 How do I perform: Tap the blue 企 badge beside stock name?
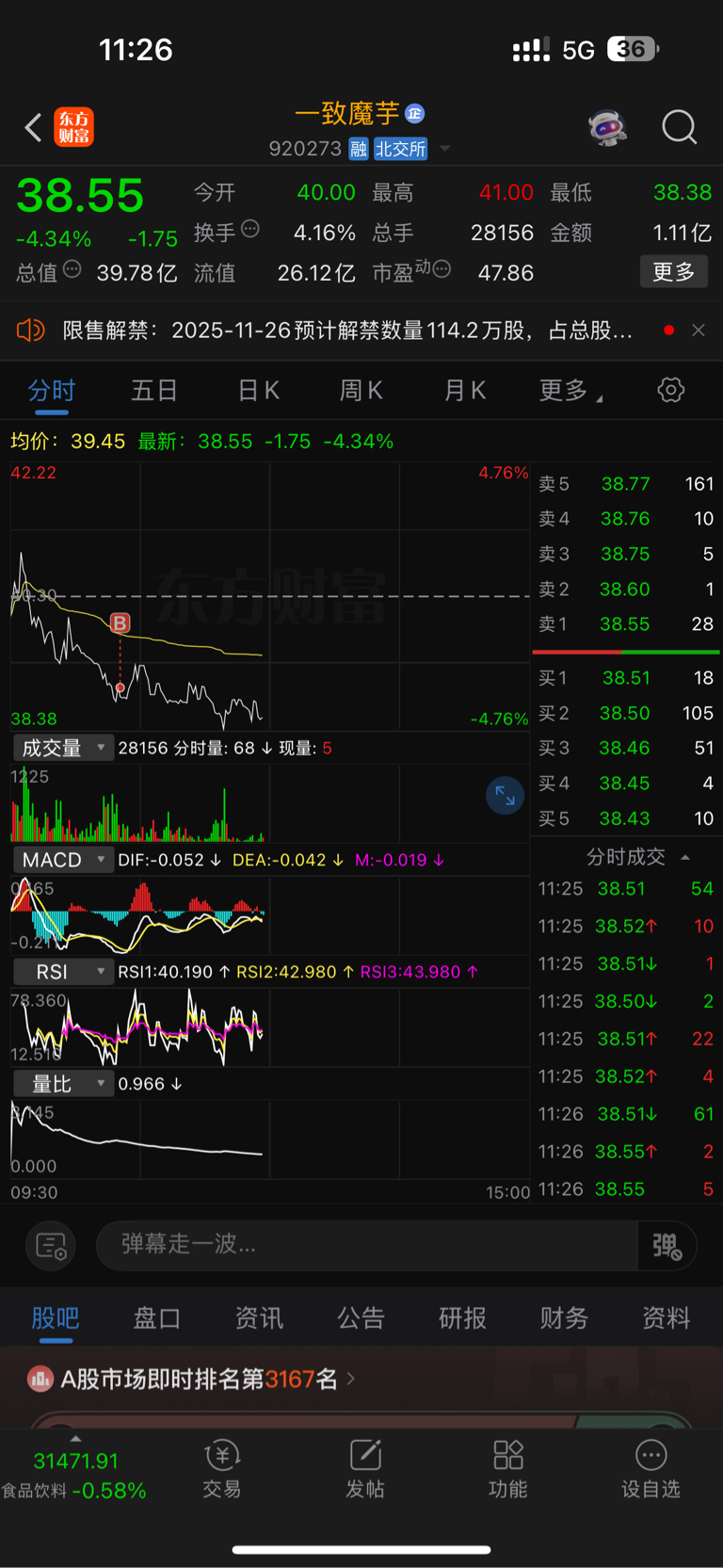(x=414, y=114)
